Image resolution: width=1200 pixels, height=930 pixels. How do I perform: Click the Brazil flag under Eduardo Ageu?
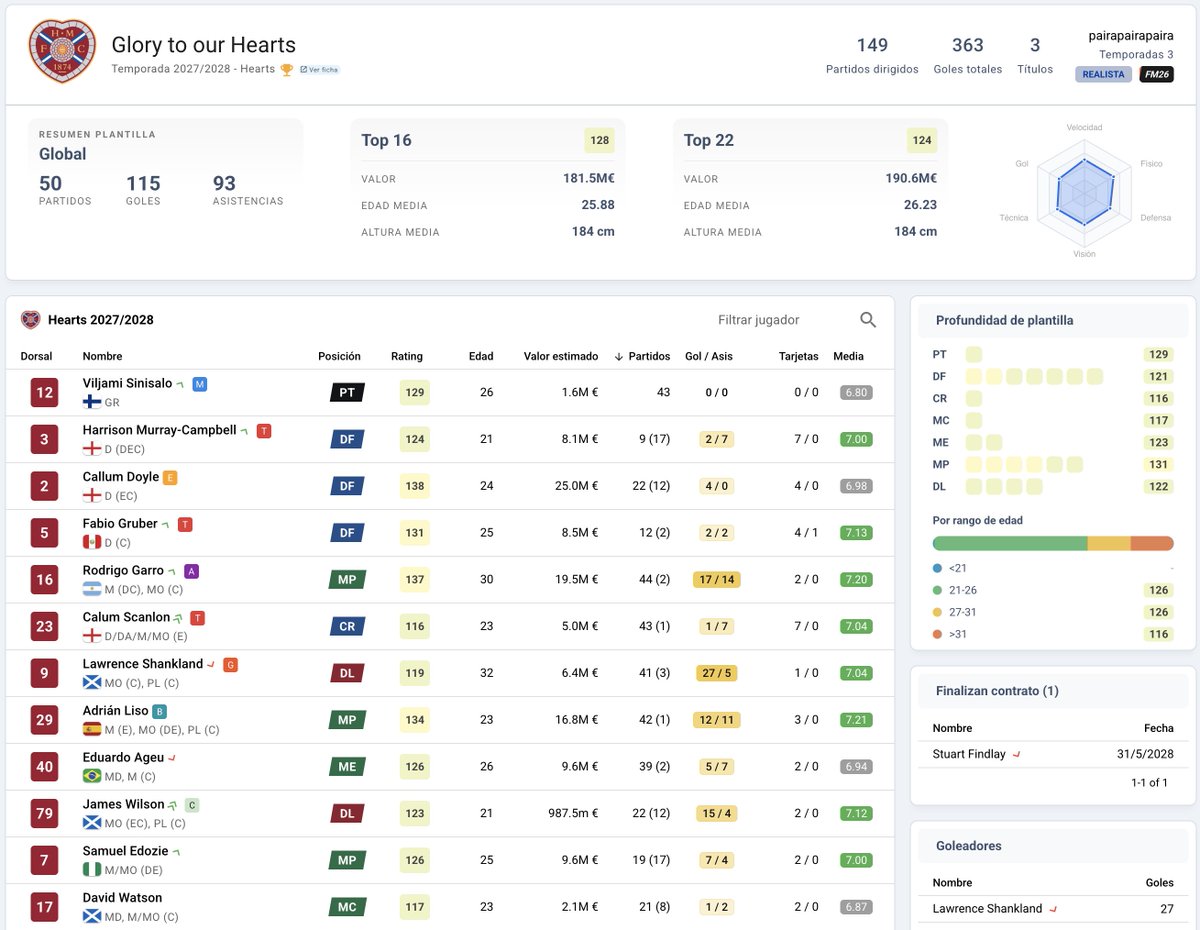92,776
